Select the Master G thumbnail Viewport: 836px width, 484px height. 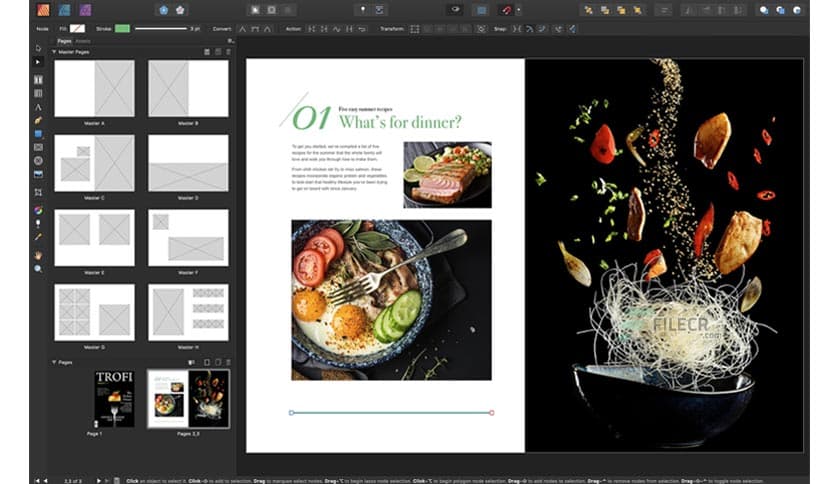(x=94, y=312)
